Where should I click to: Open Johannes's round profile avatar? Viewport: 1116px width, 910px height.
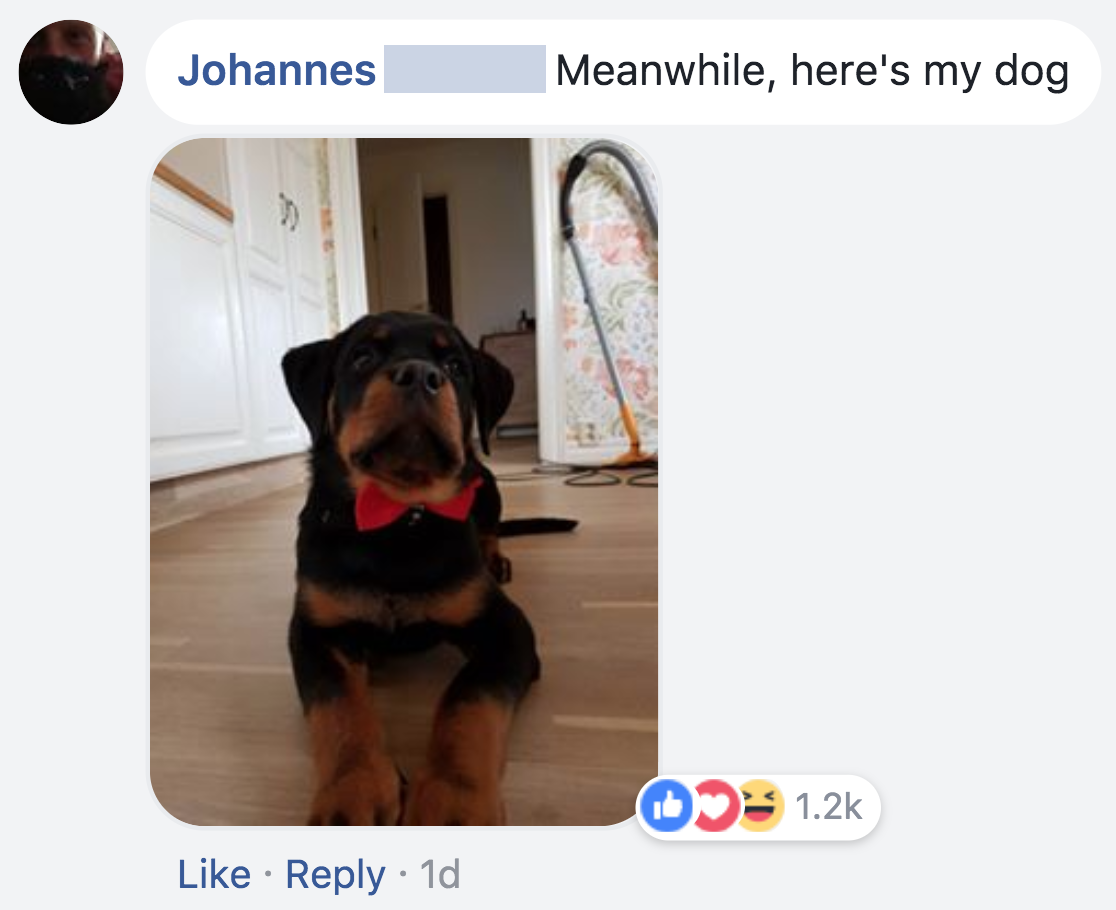(x=70, y=72)
